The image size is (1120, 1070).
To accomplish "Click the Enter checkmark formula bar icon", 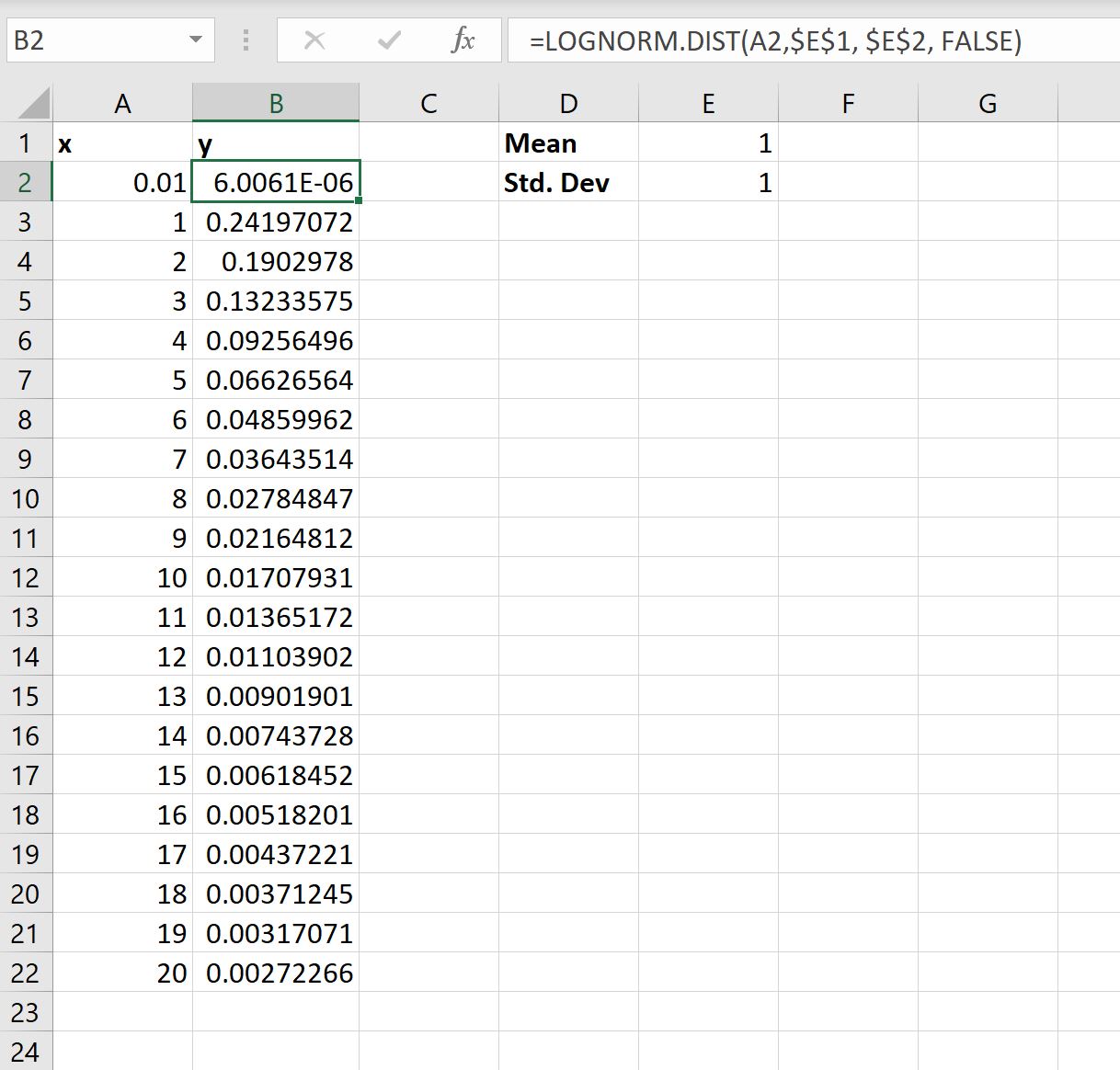I will (x=389, y=40).
